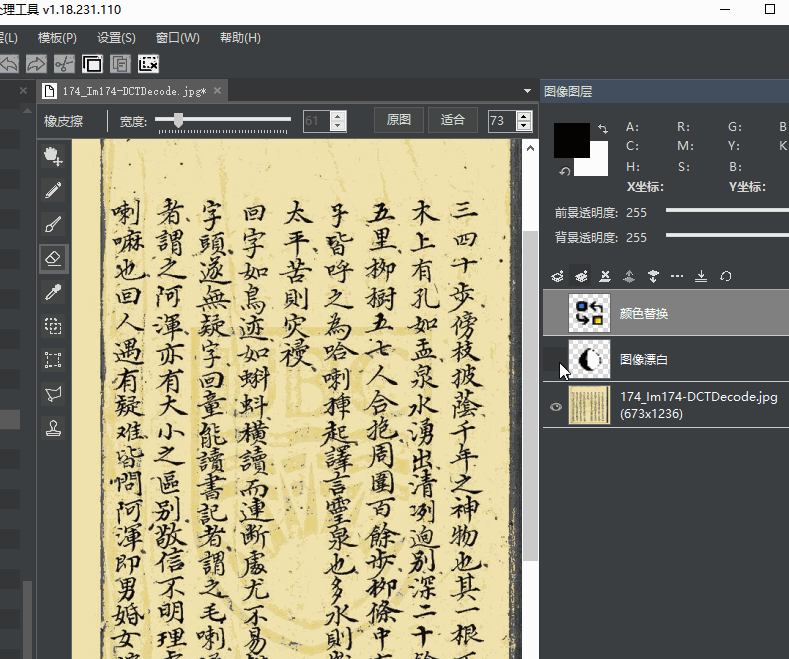Select the pencil tool

(x=53, y=190)
